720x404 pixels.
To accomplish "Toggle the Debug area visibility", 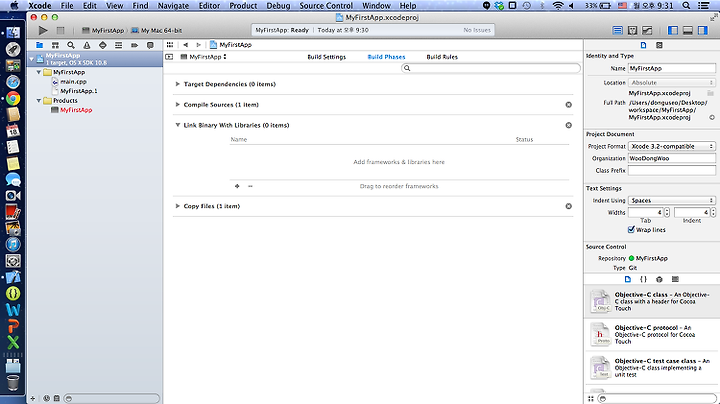I will point(687,30).
